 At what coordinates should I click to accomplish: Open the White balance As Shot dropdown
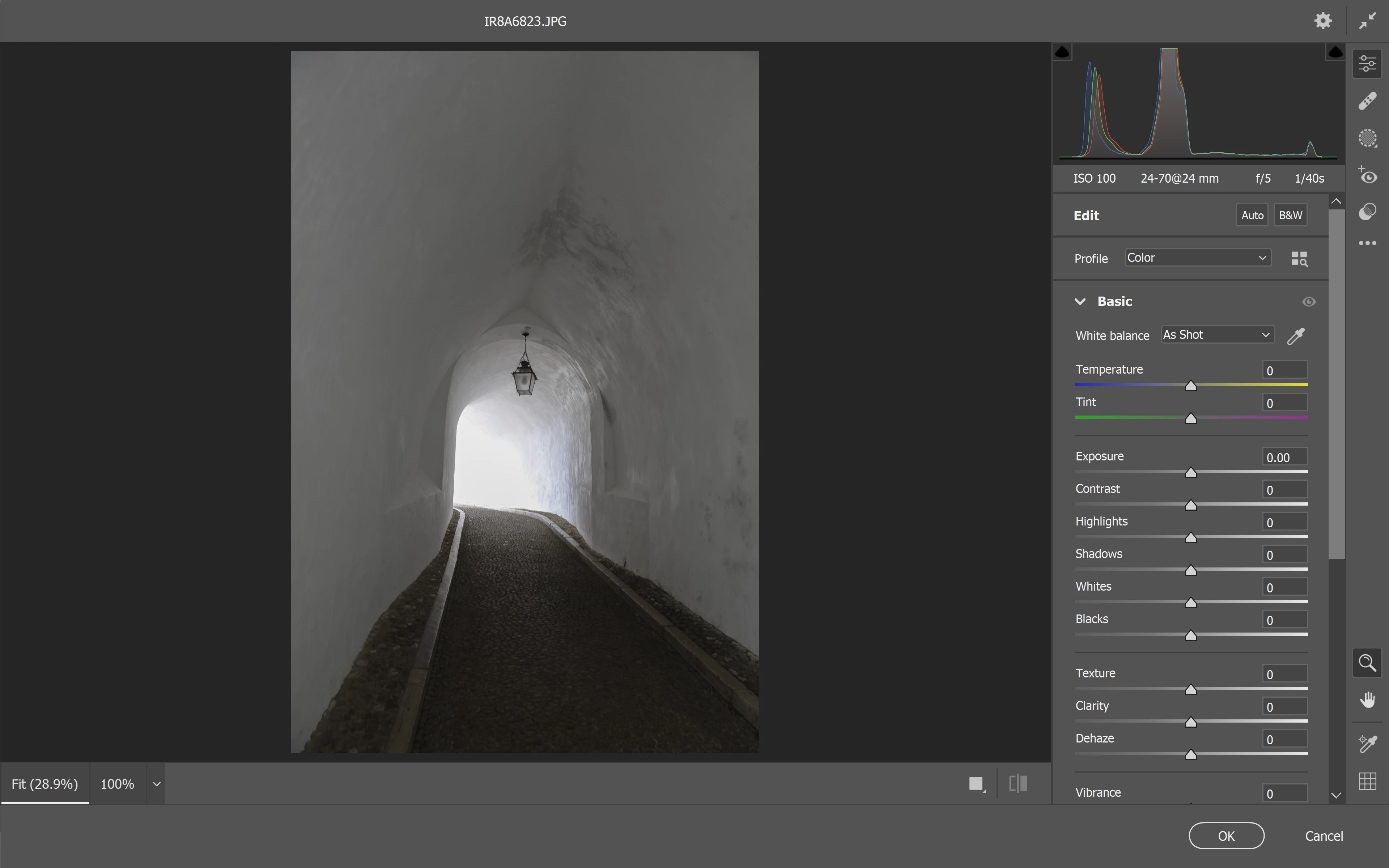point(1217,335)
